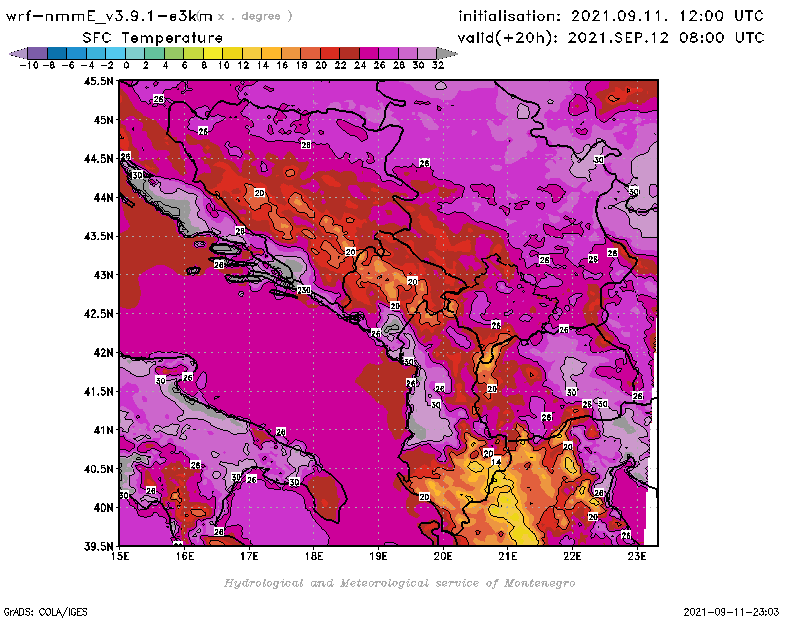
Task: Click the 'GrADS: COLA/IGES' credit text
Action: tap(45, 612)
